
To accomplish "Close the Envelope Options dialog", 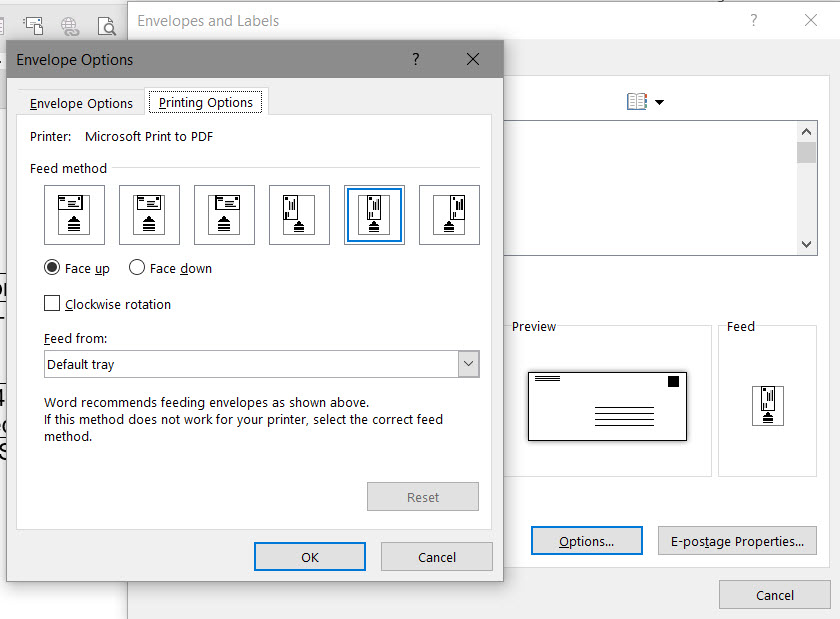I will [473, 59].
